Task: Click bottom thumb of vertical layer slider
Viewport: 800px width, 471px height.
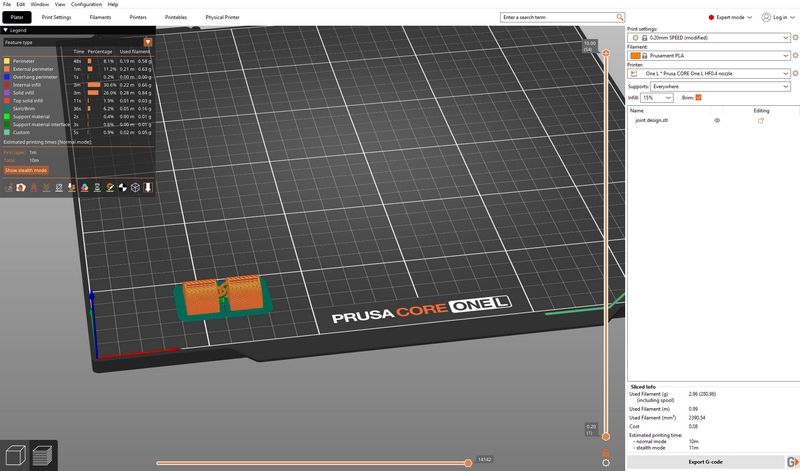Action: coord(606,437)
